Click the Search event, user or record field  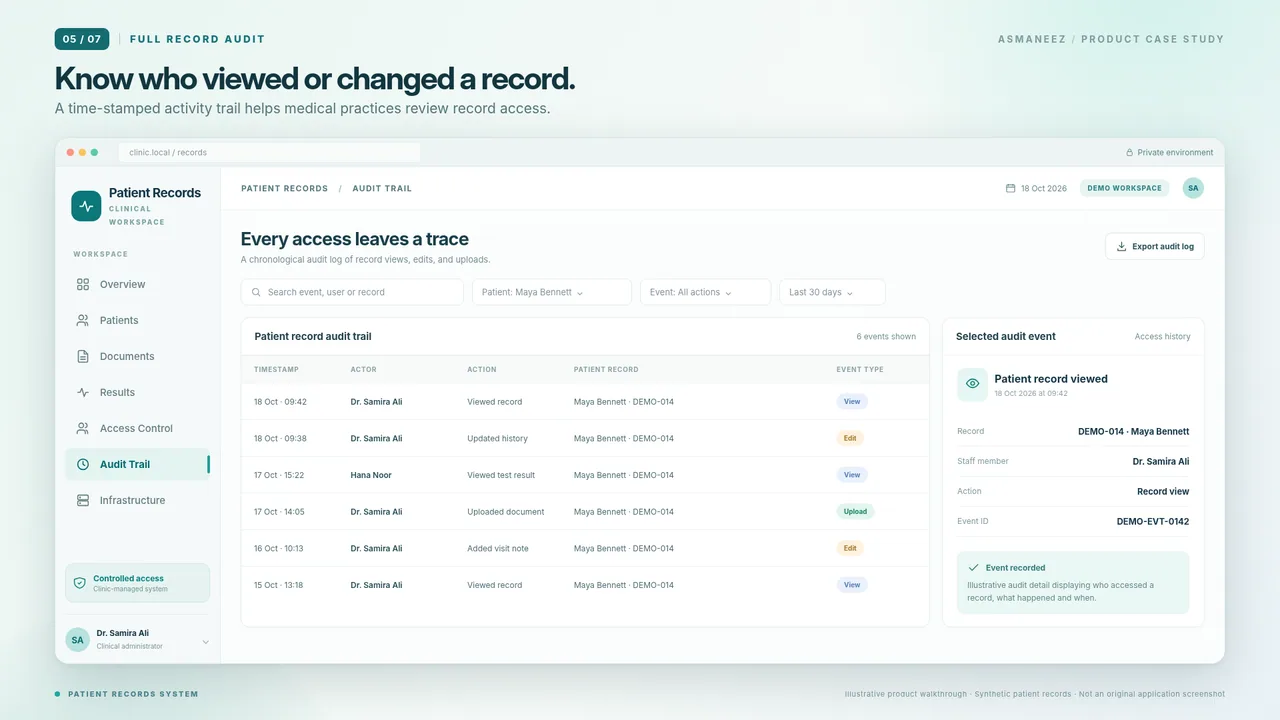352,292
